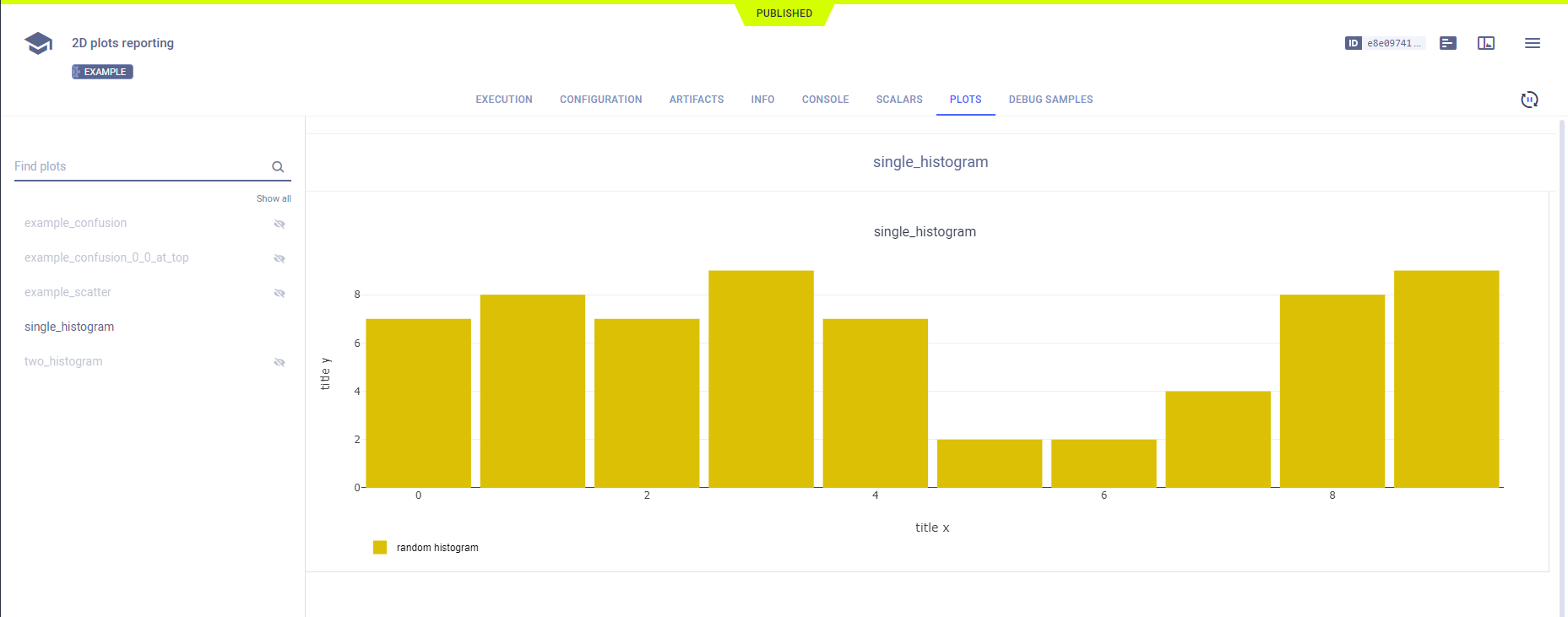Show the example_scatter plot via eye icon
1568x617 pixels.
click(x=279, y=293)
